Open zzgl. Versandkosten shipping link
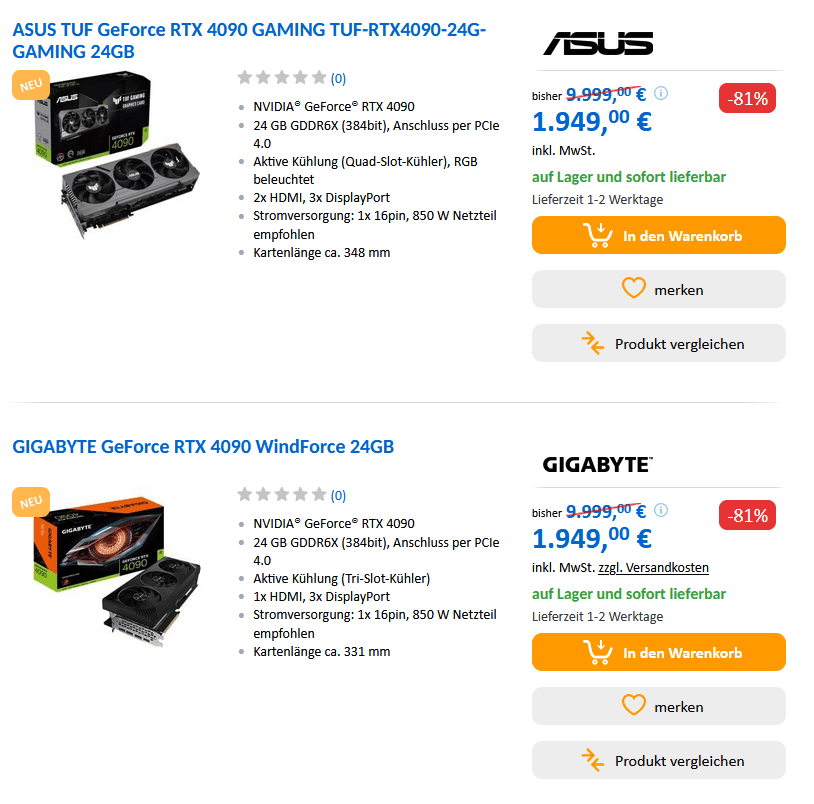The width and height of the screenshot is (814, 804). pos(653,567)
